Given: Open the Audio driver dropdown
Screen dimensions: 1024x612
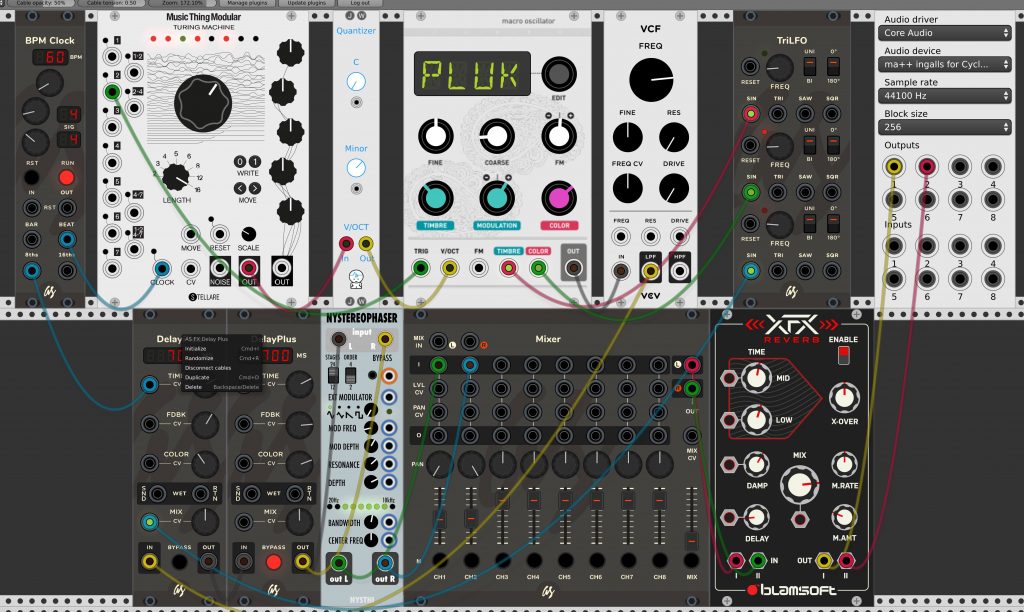Looking at the screenshot, I should click(944, 33).
